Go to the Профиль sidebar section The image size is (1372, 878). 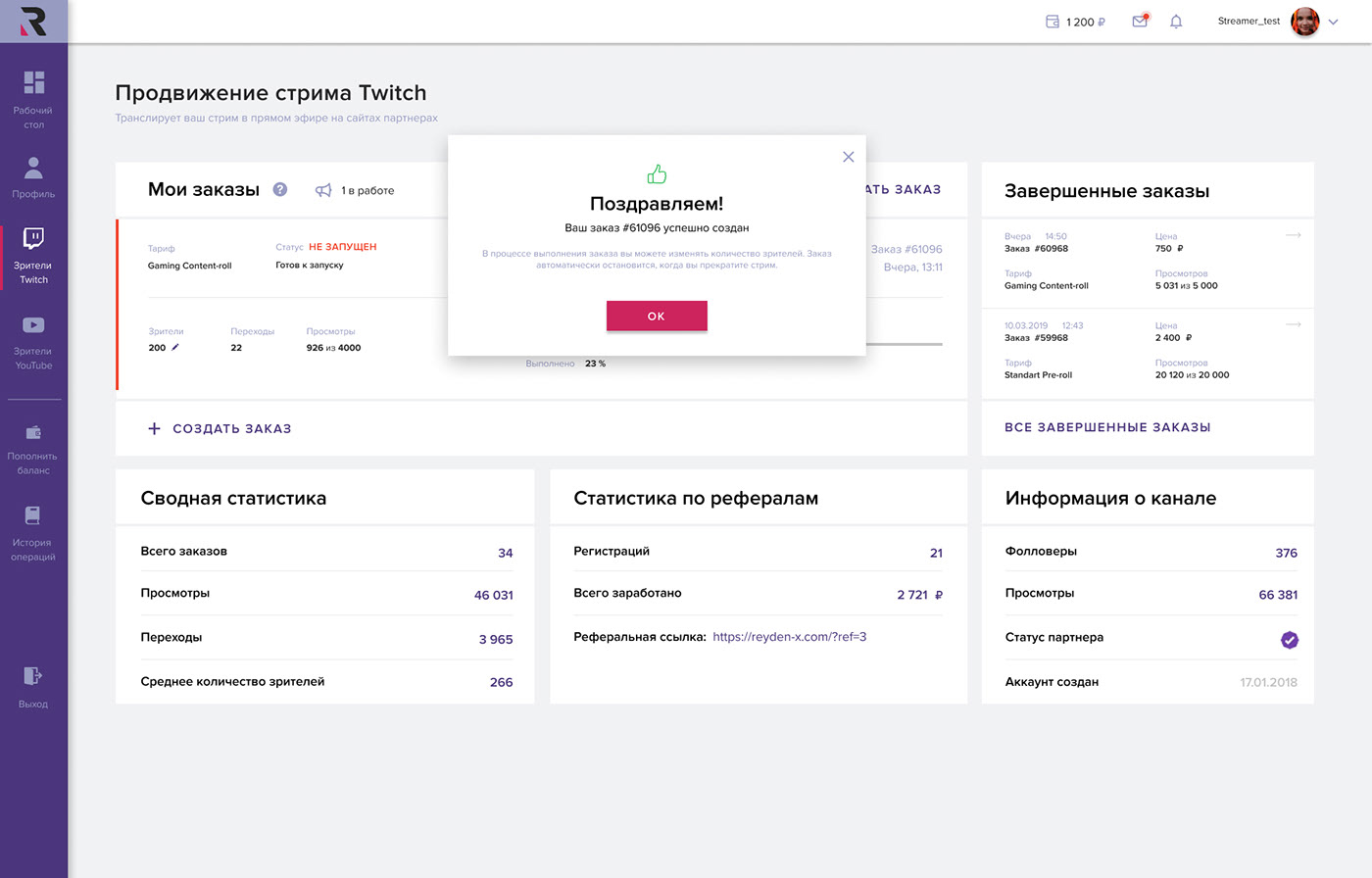pos(33,177)
